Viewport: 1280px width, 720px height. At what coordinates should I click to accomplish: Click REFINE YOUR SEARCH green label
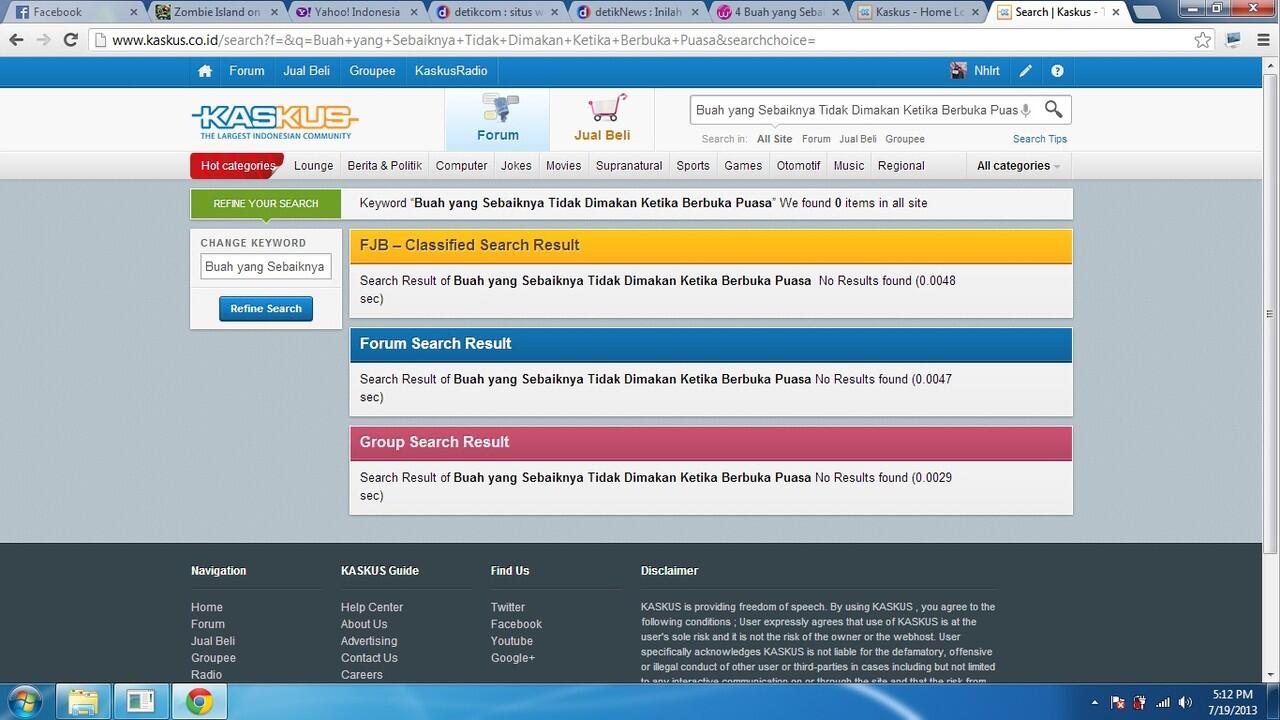point(266,204)
